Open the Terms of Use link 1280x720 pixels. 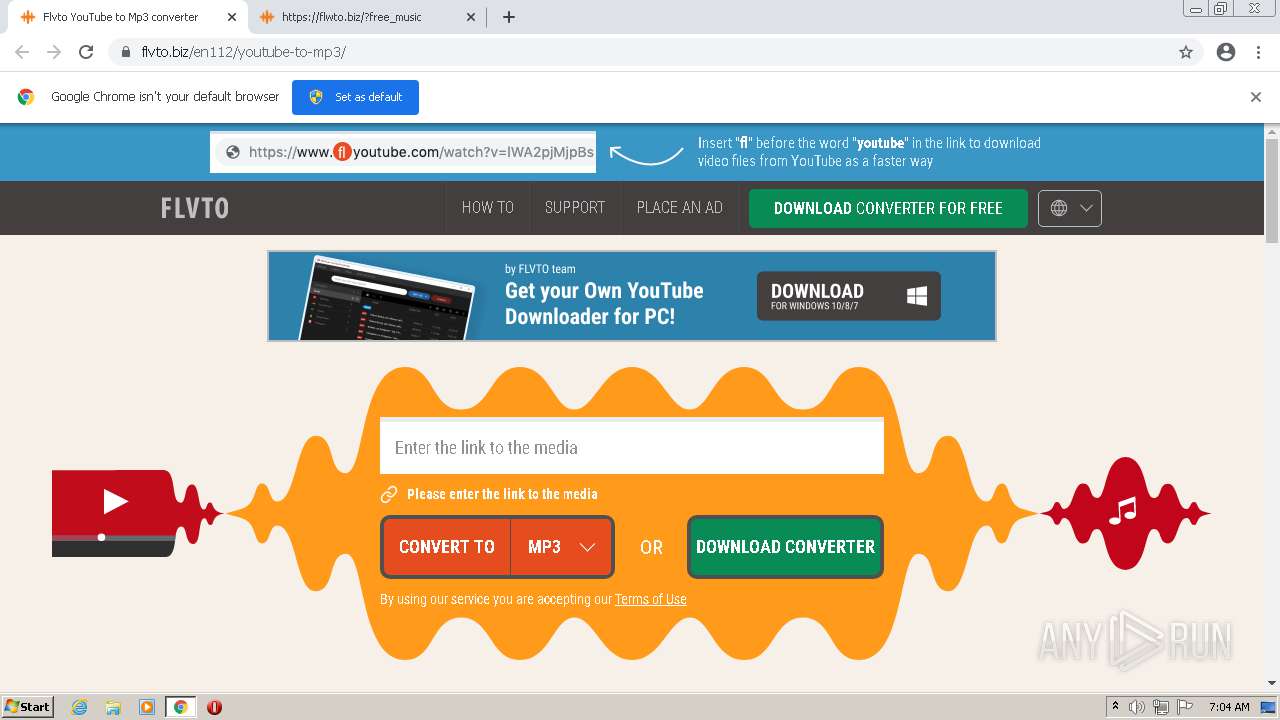tap(651, 599)
